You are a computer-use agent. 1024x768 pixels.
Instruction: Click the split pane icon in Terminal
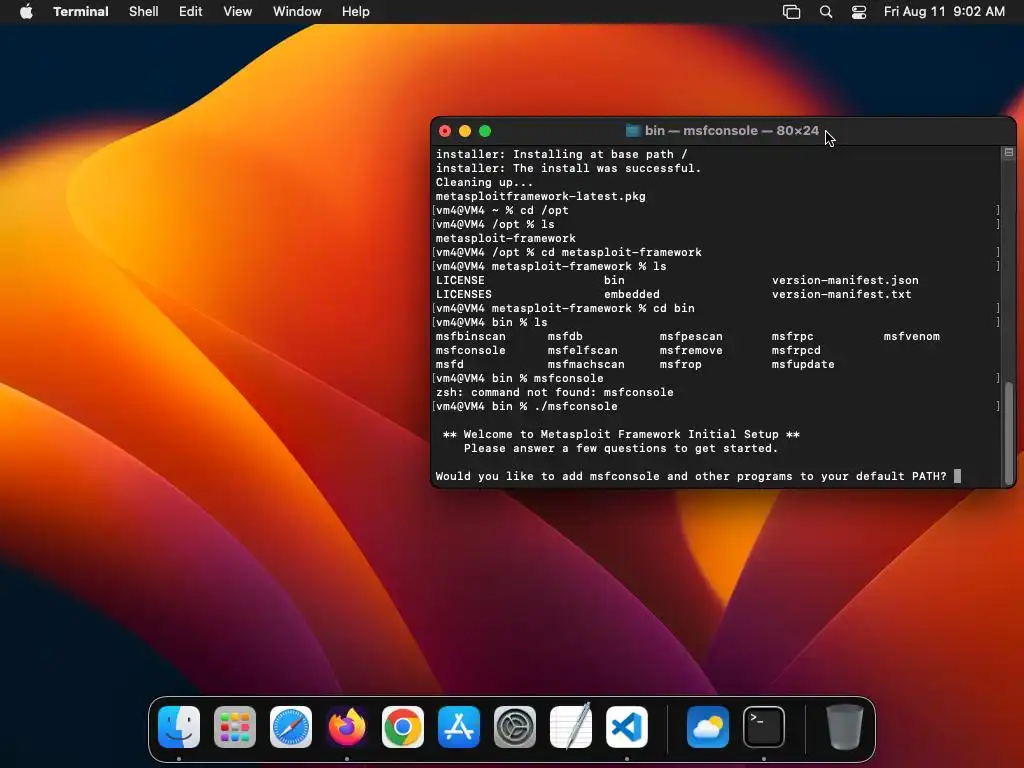coord(1009,152)
